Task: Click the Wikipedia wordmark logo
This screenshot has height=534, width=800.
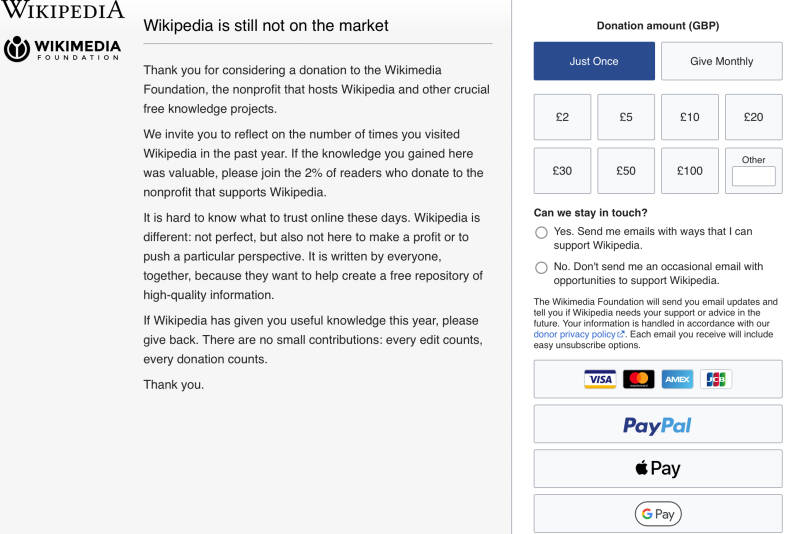Action: 62,10
